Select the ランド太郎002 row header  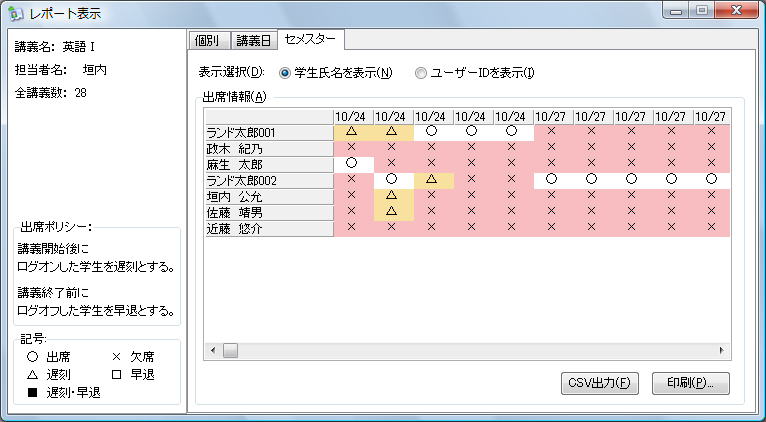tap(269, 181)
